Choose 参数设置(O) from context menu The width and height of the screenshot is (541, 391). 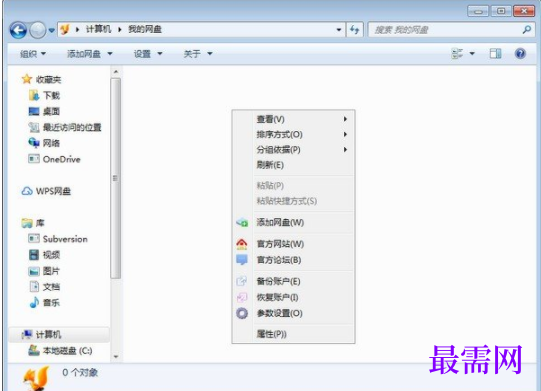294,313
